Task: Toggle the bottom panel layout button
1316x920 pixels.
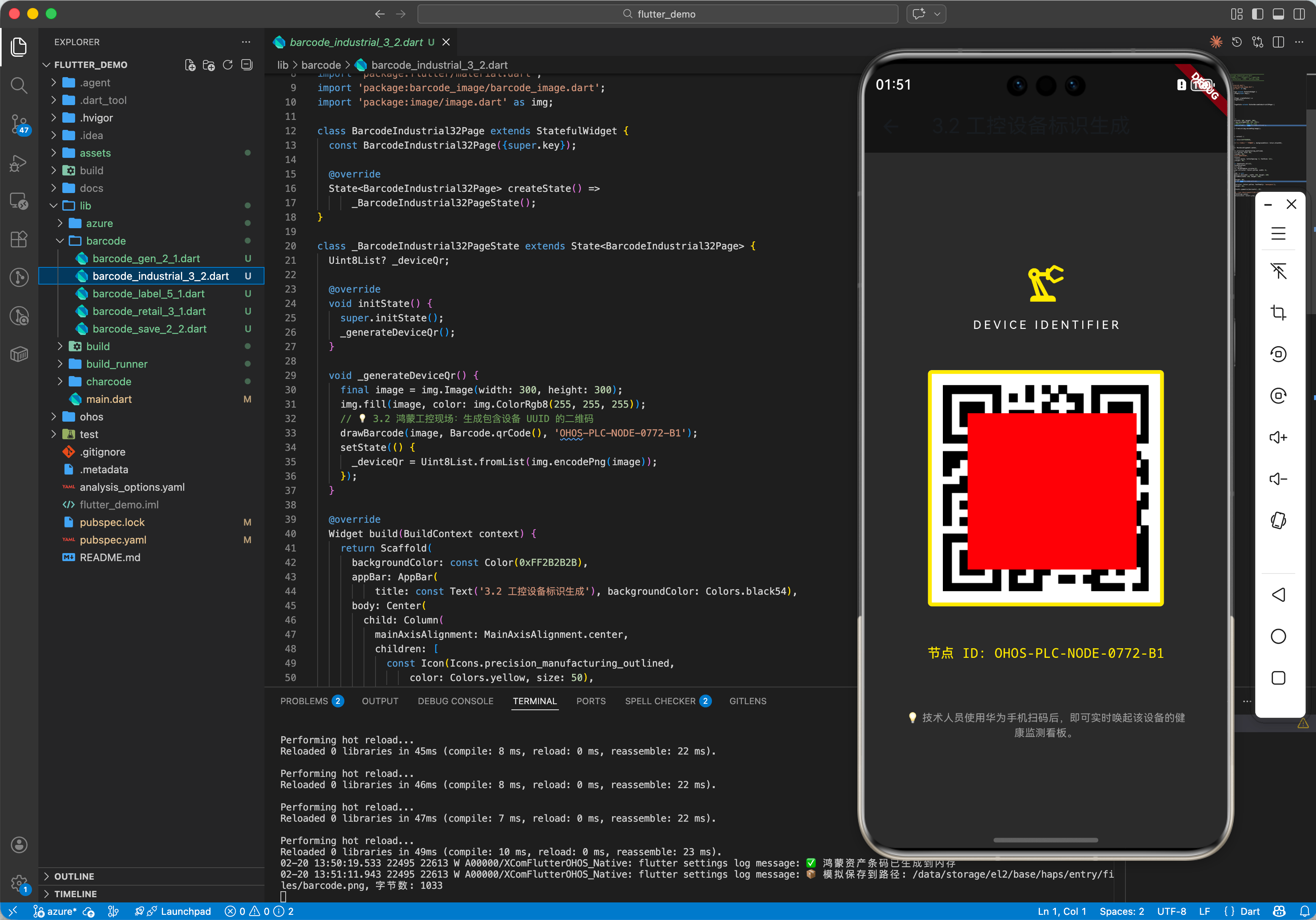Action: point(1278,14)
